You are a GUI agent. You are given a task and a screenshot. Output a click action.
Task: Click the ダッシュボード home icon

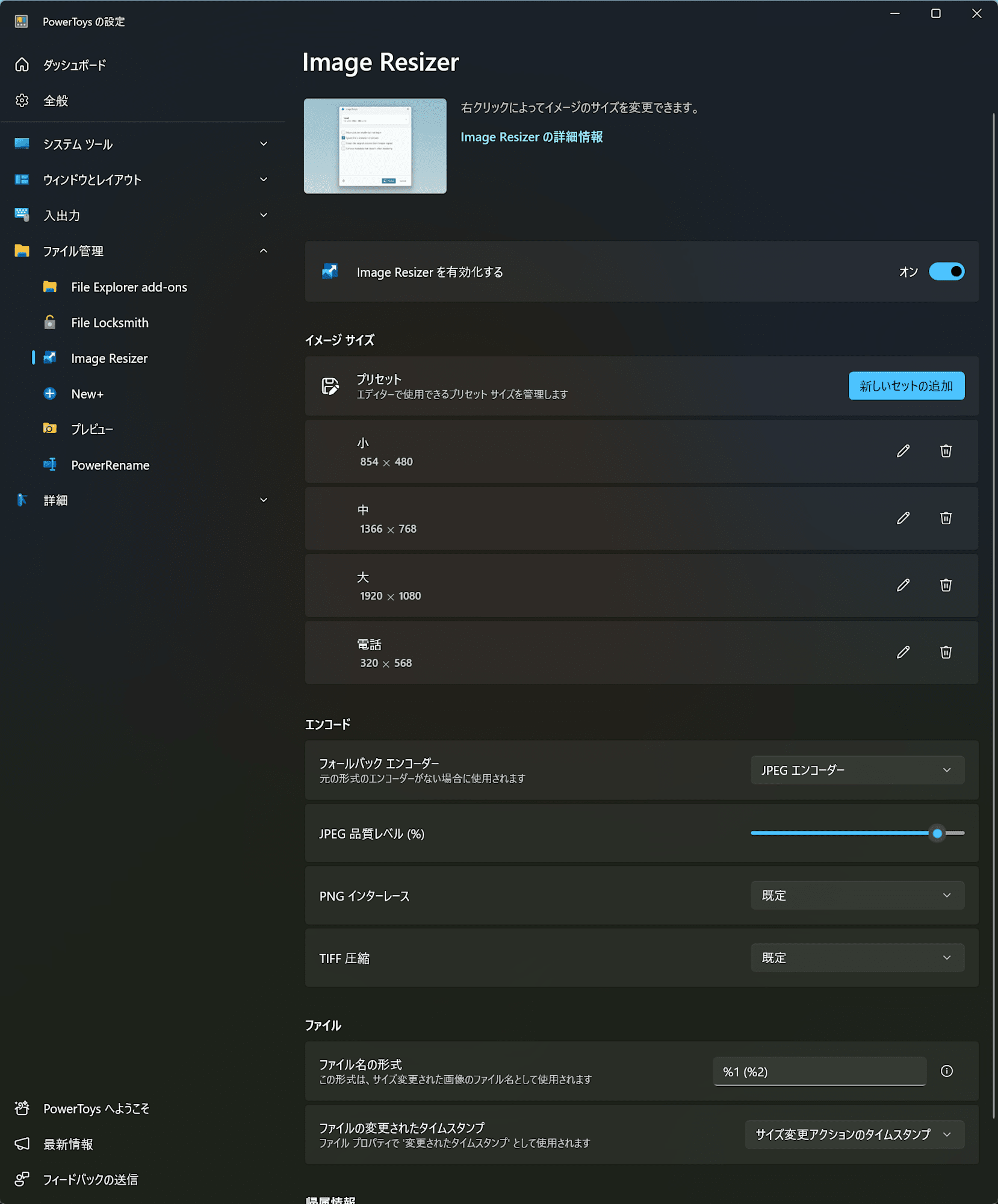tap(22, 65)
